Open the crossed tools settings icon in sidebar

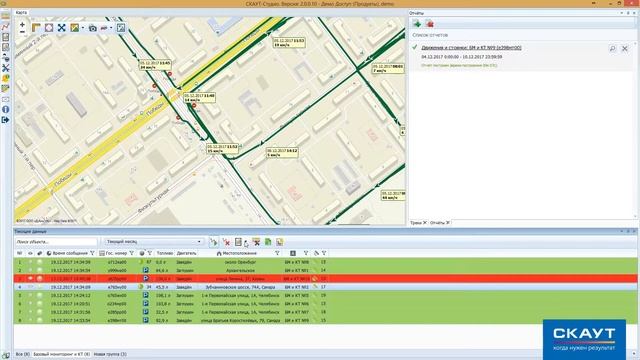[x=5, y=68]
